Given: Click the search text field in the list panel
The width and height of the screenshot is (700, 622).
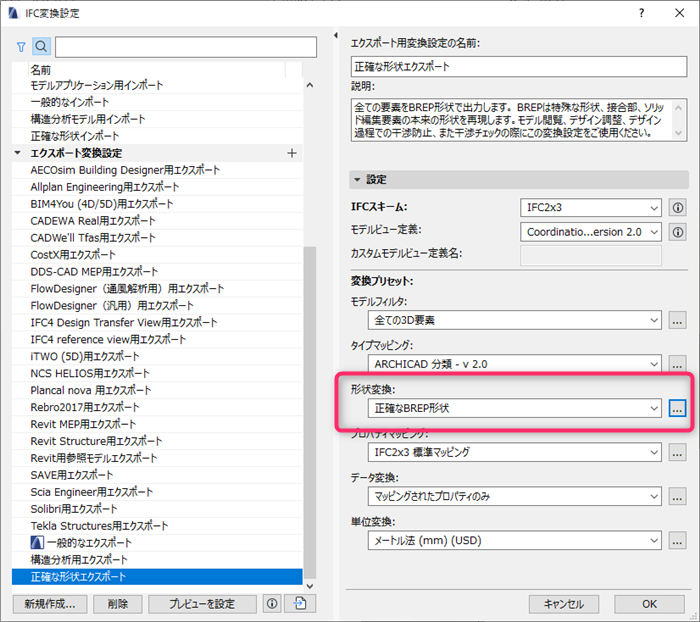Looking at the screenshot, I should click(186, 46).
